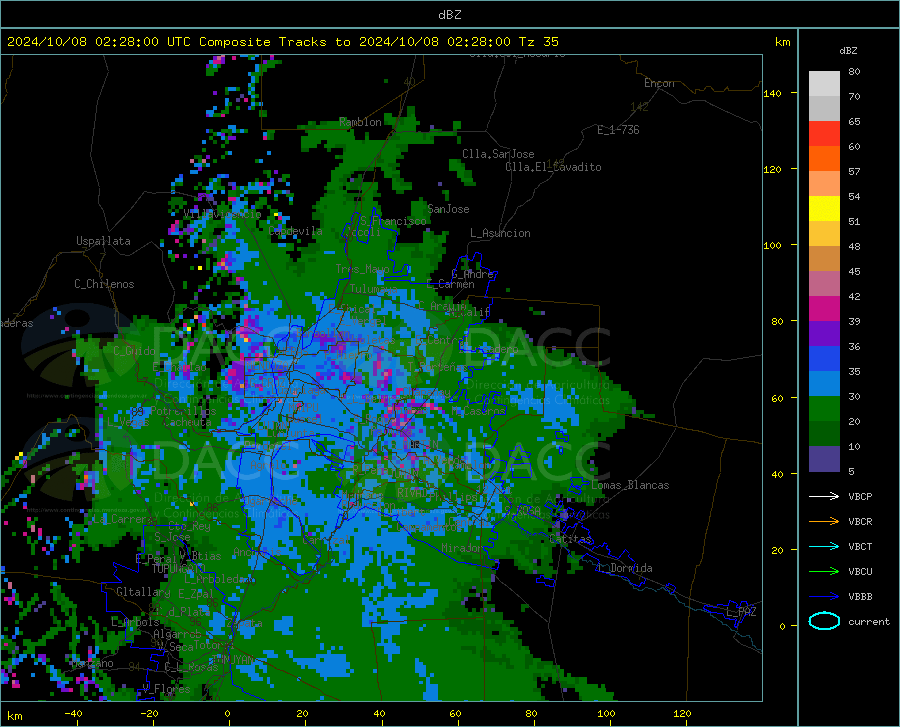Image resolution: width=900 pixels, height=727 pixels.
Task: Click the 'Potrerillos' place label
Action: click(x=183, y=411)
